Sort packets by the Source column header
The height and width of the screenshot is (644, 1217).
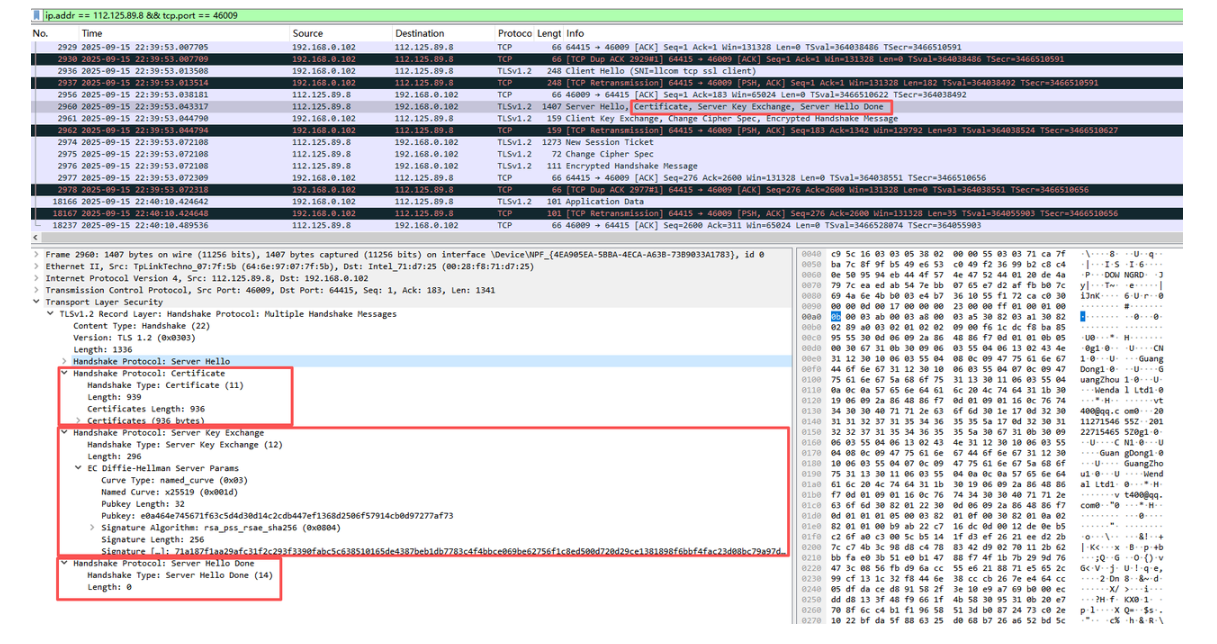pos(308,34)
